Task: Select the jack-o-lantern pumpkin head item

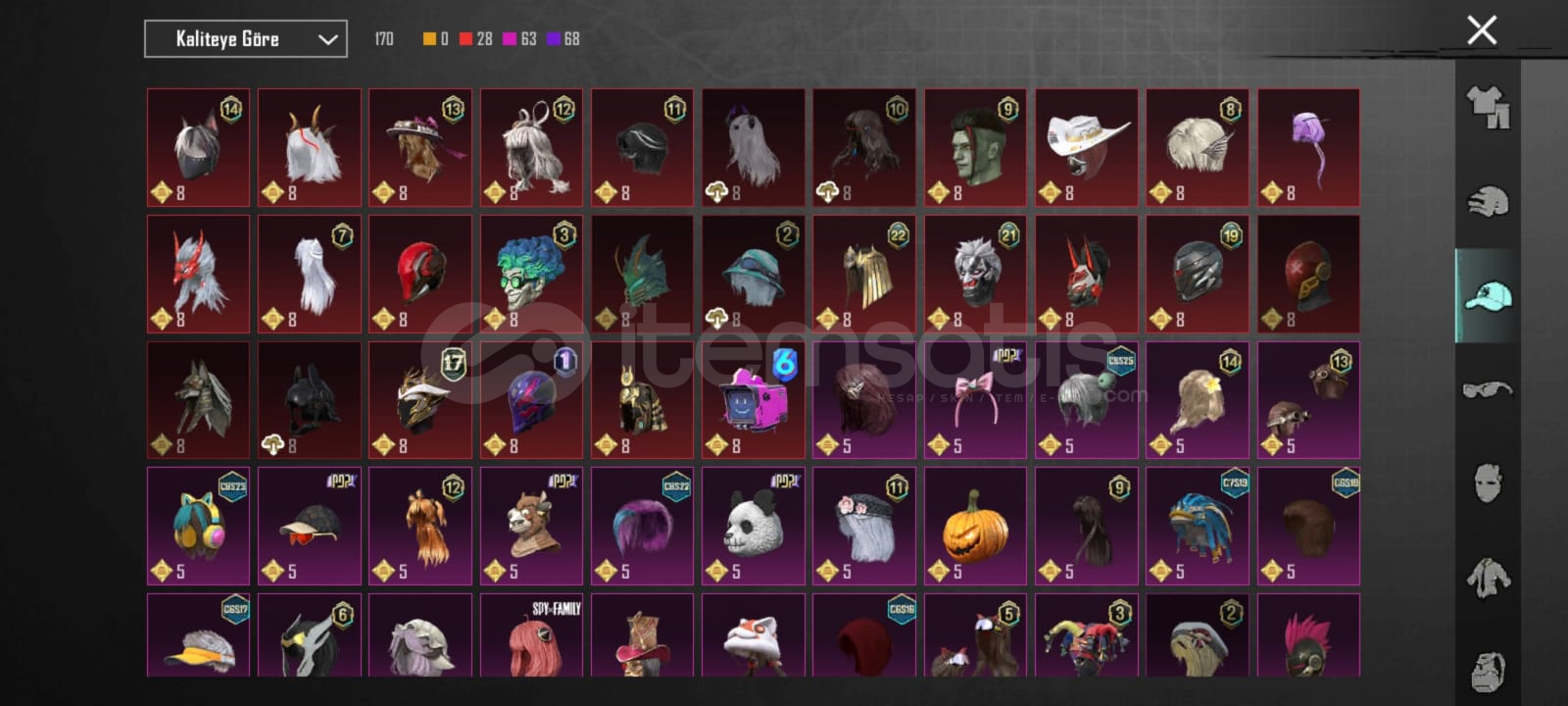Action: tap(975, 526)
